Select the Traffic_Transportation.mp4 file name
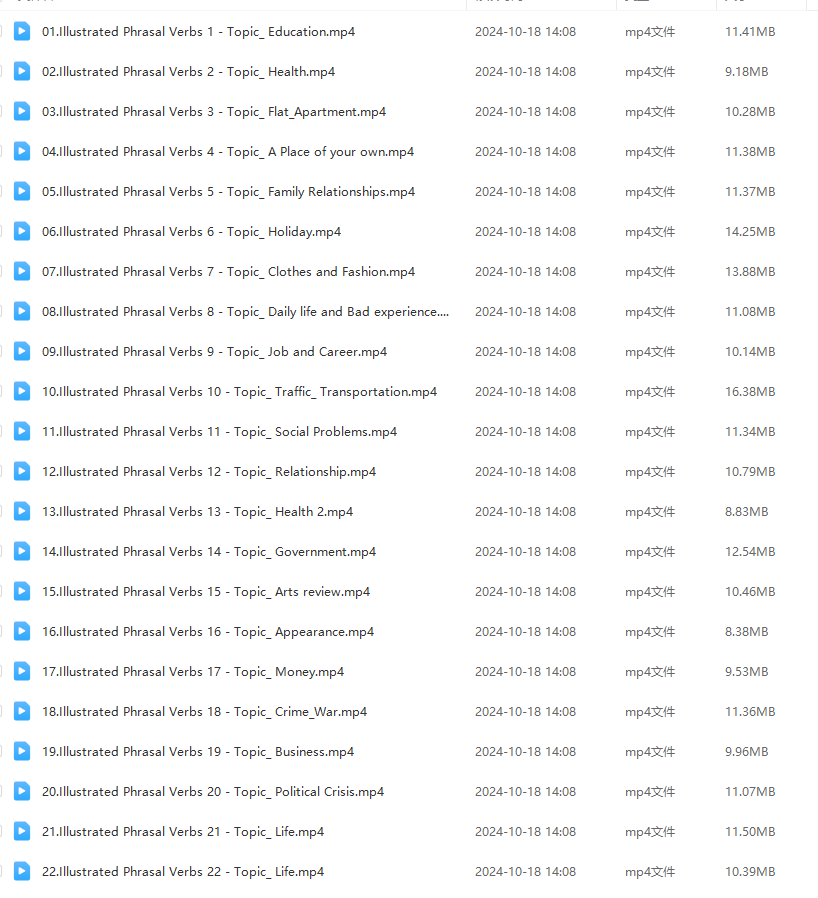818x898 pixels. tap(239, 392)
